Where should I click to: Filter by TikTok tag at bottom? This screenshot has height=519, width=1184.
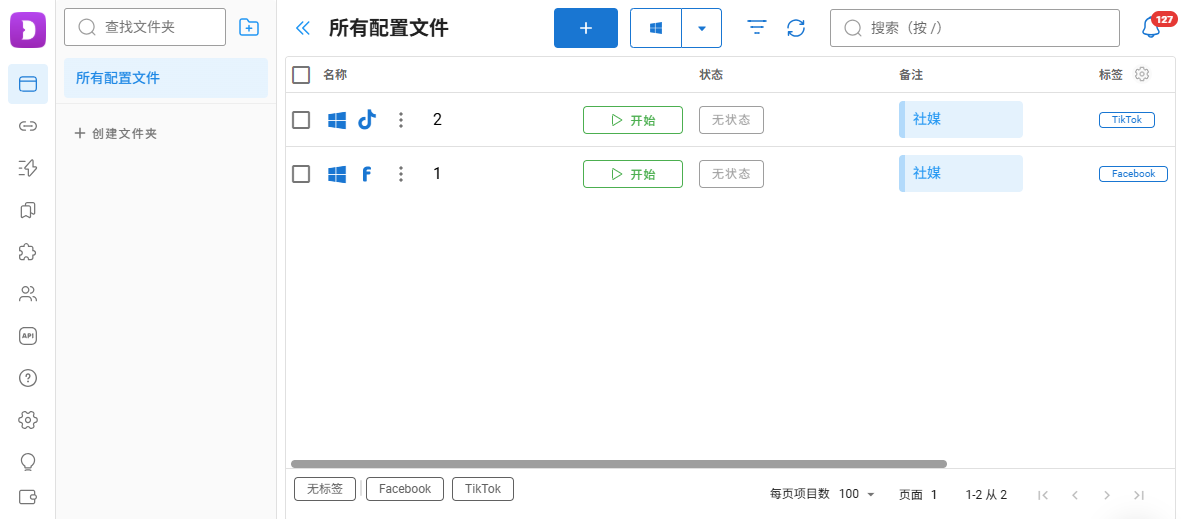pyautogui.click(x=483, y=489)
